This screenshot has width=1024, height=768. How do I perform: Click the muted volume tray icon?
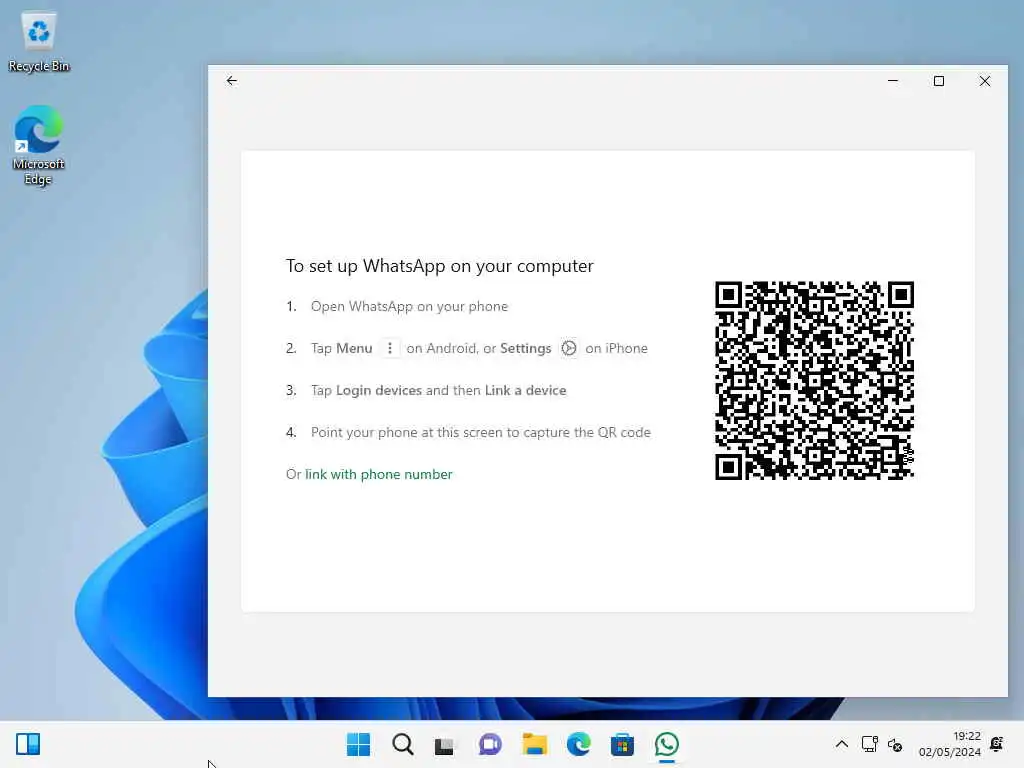pyautogui.click(x=895, y=744)
